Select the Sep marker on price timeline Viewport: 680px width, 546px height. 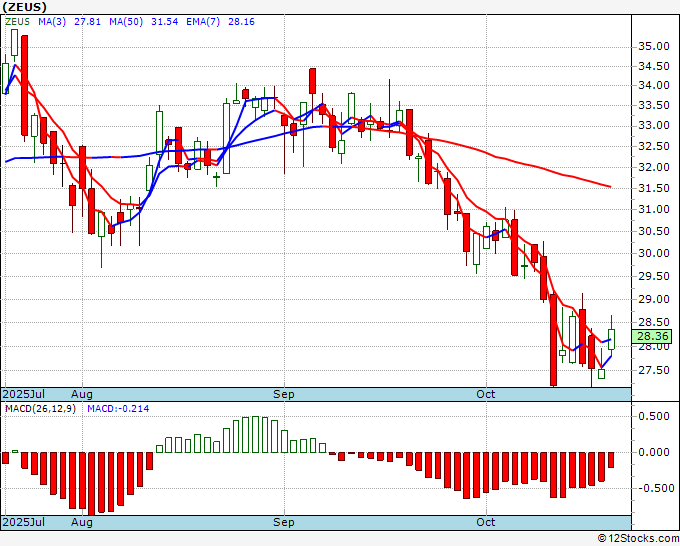click(284, 394)
